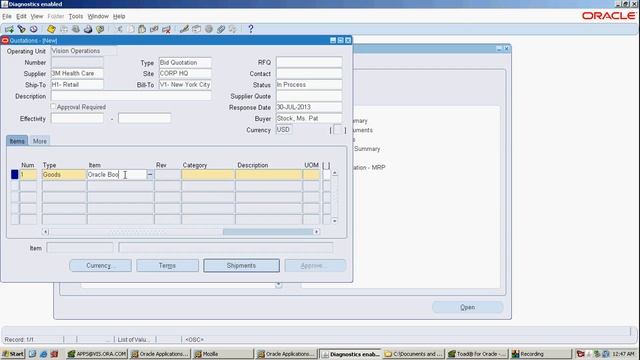This screenshot has height=360, width=640.
Task: Click the items grid scroll up arrow
Action: coord(335,173)
